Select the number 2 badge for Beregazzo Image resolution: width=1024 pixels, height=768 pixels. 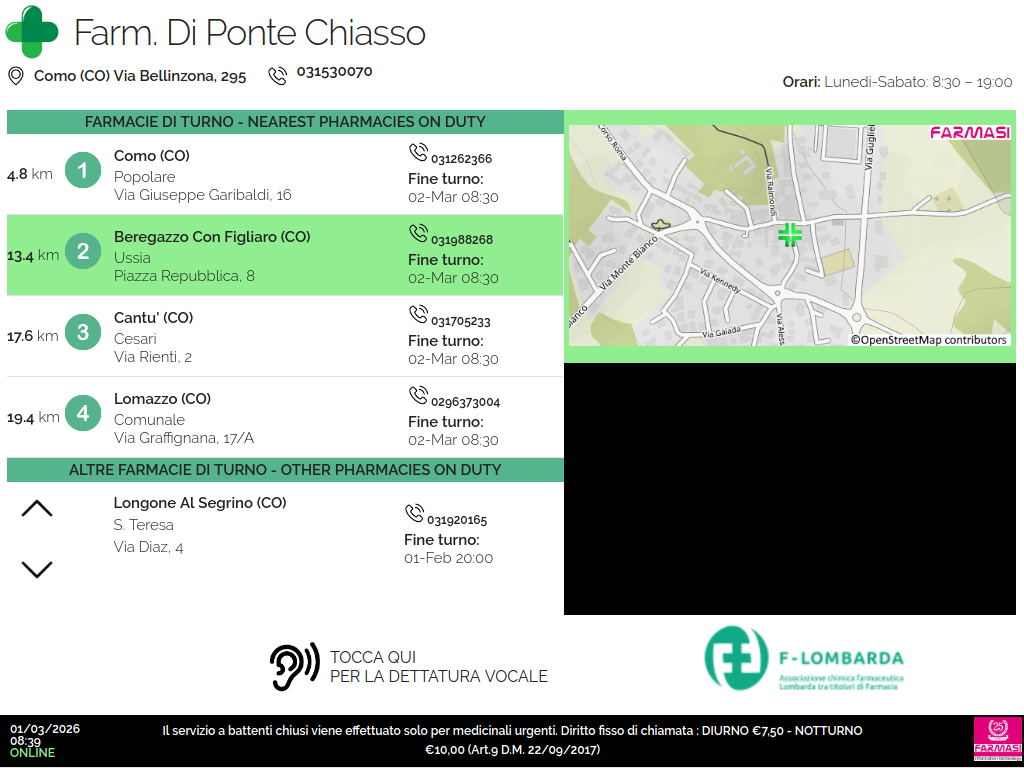[x=83, y=252]
